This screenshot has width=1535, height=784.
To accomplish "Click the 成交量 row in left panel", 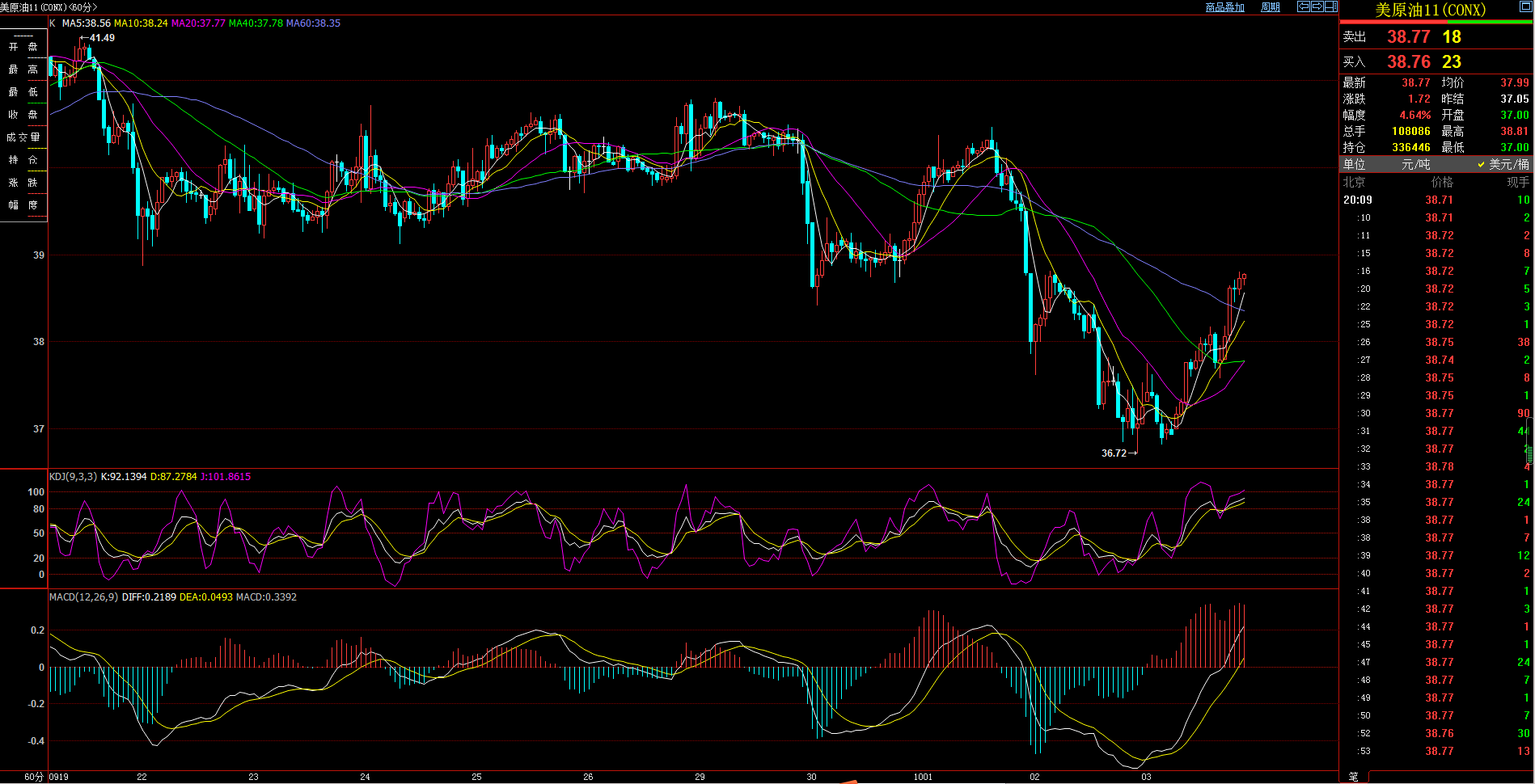I will pyautogui.click(x=23, y=137).
